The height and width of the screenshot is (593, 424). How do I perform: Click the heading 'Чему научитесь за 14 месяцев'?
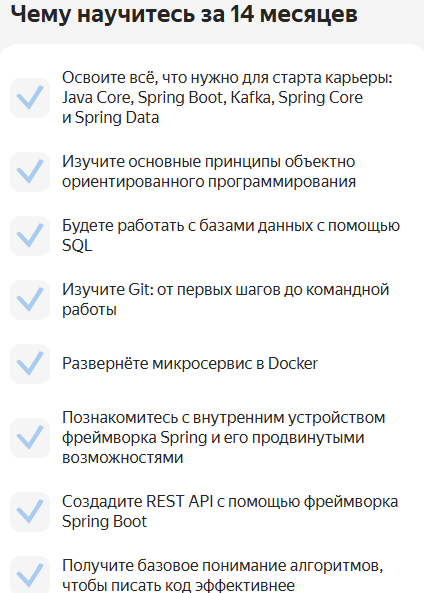pyautogui.click(x=184, y=14)
